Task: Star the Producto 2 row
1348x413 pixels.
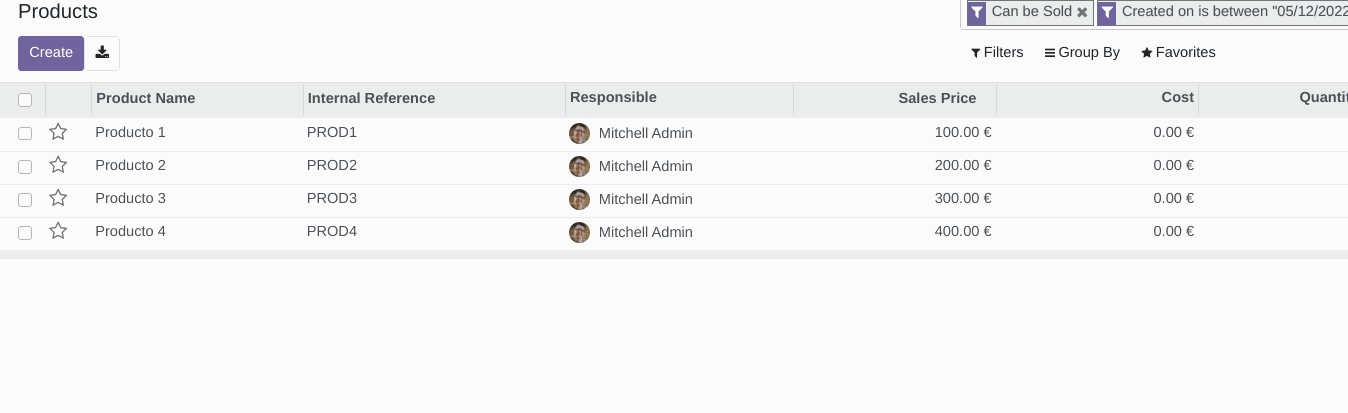Action: coord(58,165)
